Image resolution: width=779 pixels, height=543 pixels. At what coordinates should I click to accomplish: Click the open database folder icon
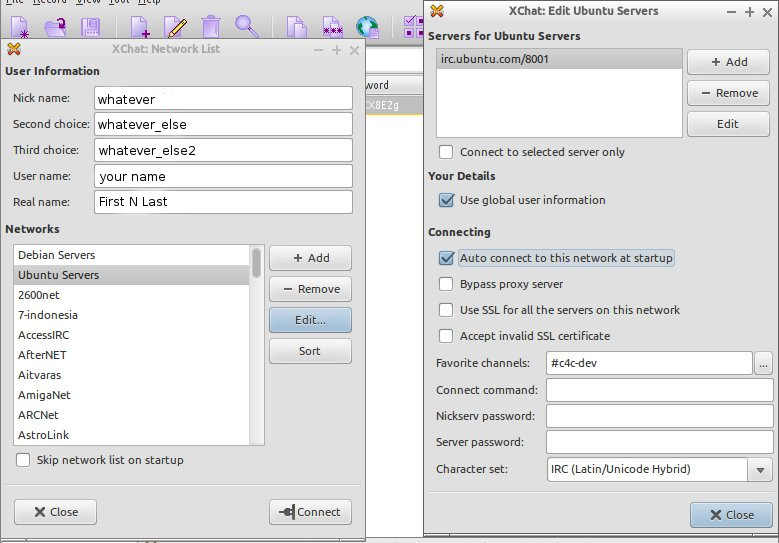click(x=54, y=26)
